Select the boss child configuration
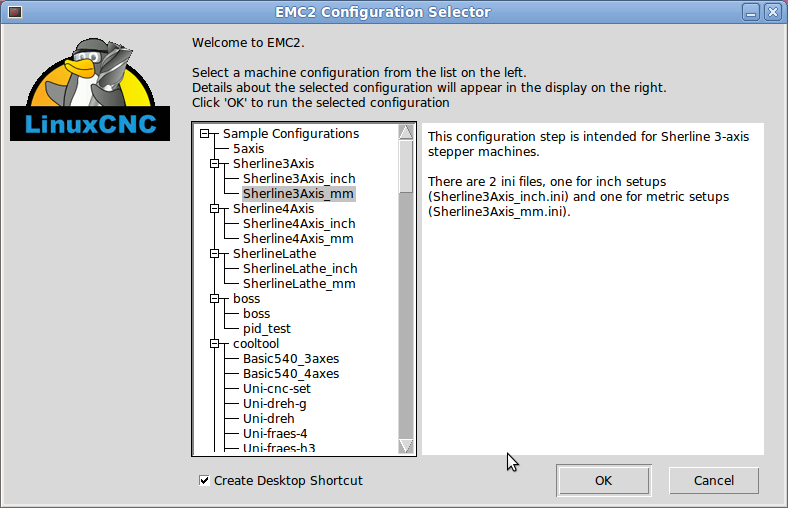 coord(256,314)
